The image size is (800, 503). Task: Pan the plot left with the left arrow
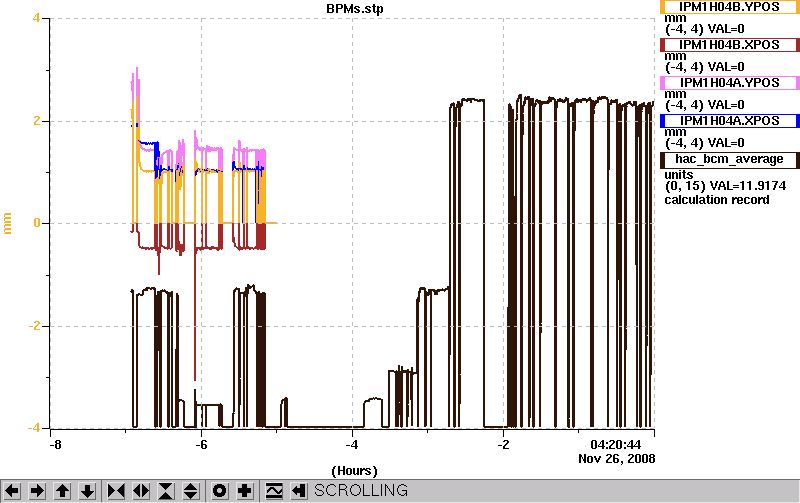[12, 491]
